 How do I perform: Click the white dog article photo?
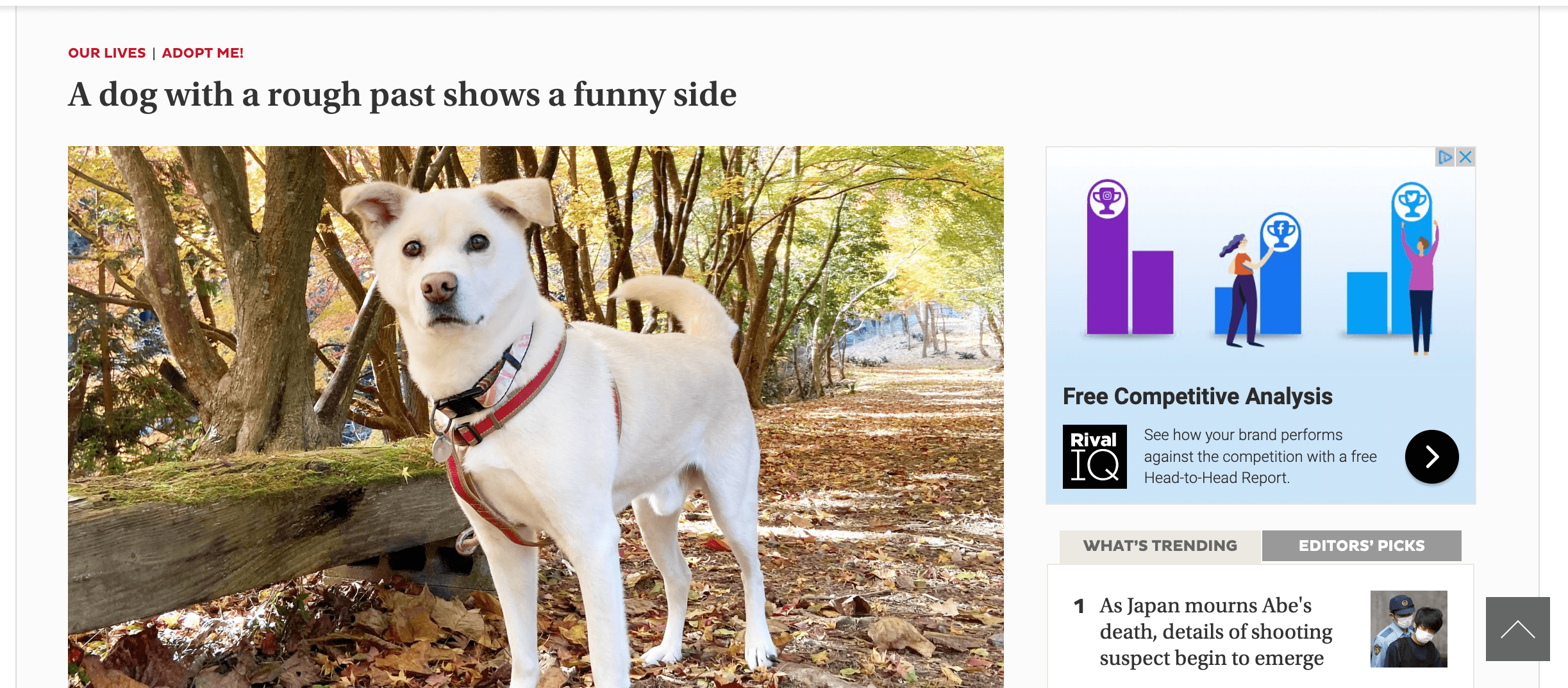click(x=535, y=417)
